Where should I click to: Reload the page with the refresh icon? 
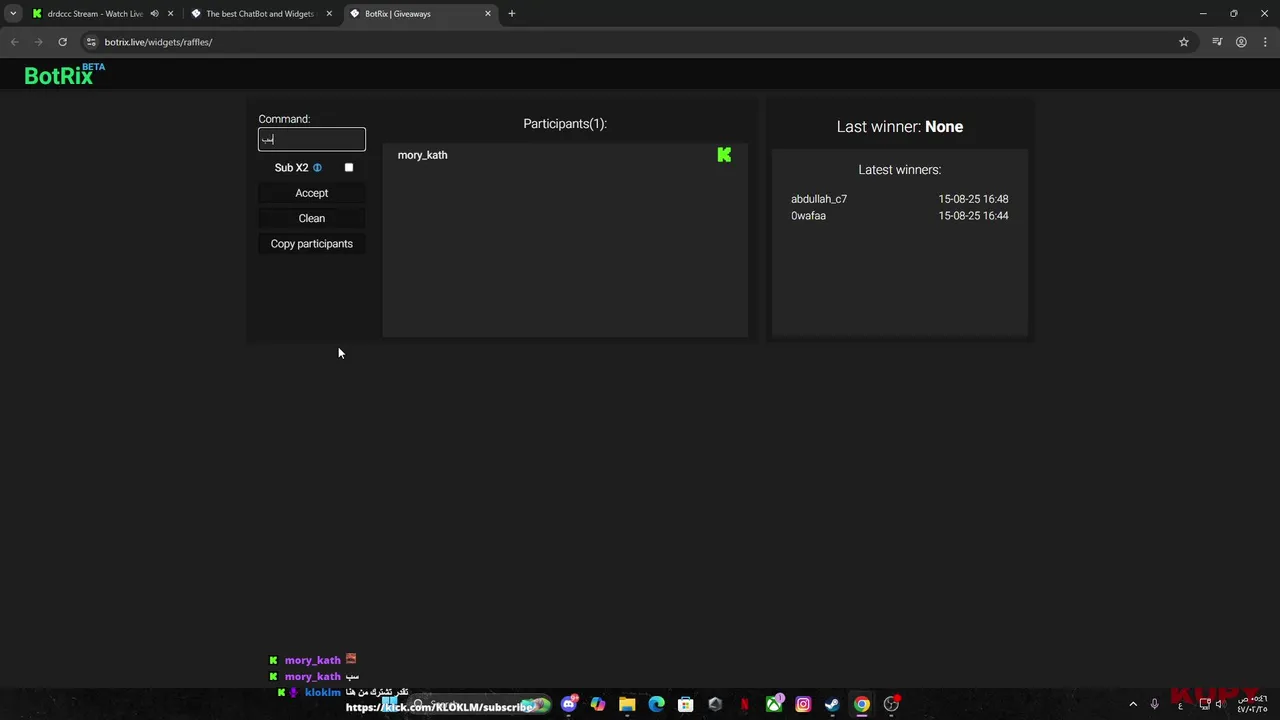[x=62, y=42]
